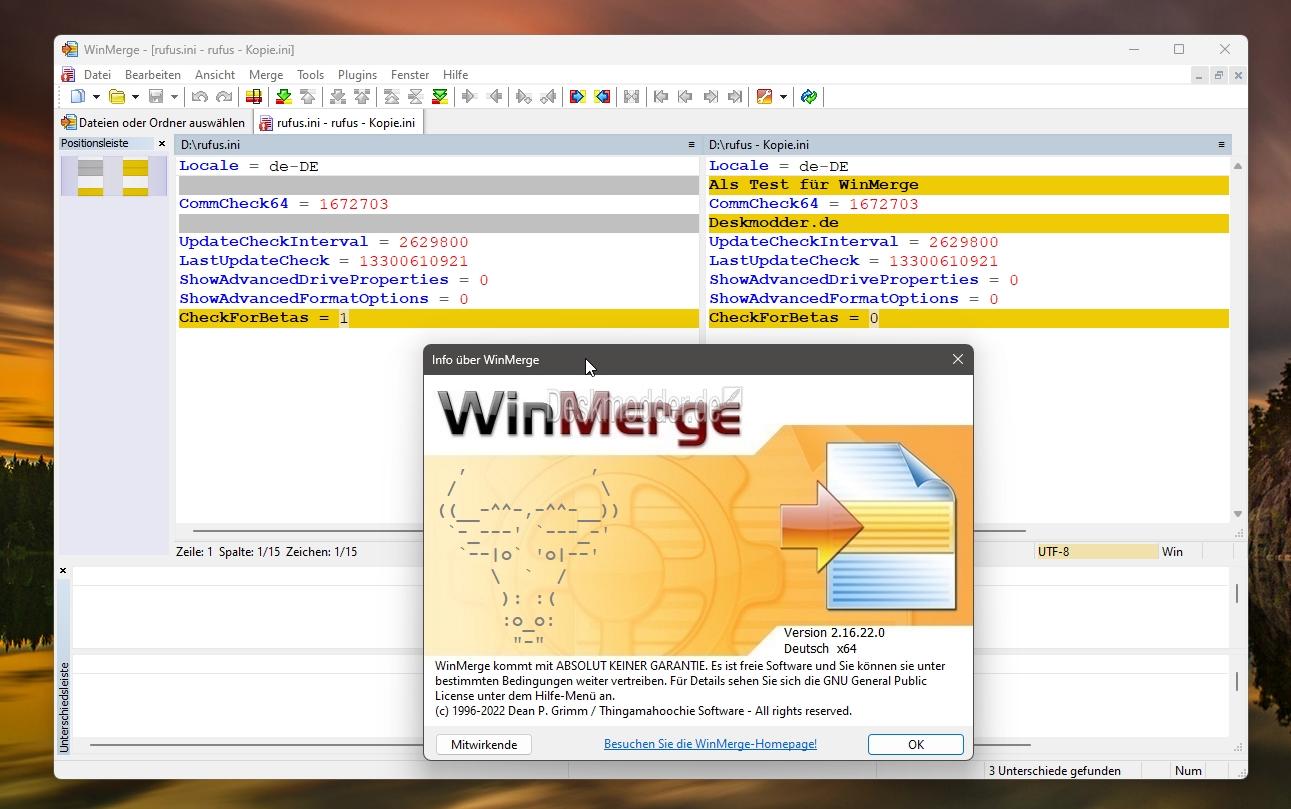The height and width of the screenshot is (809, 1291).
Task: Open the Ansicht menu
Action: (x=215, y=75)
